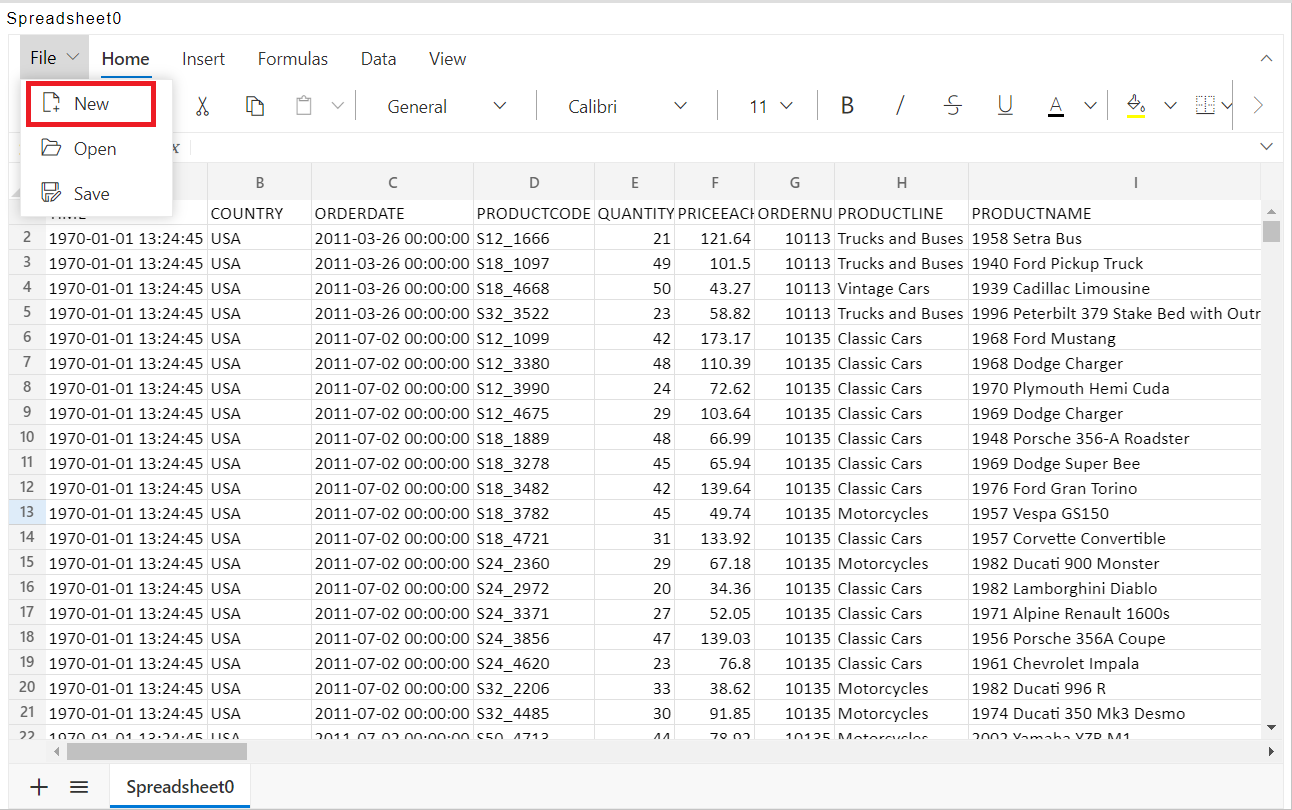The height and width of the screenshot is (810, 1292).
Task: Click the scroll right arrow
Action: [1271, 751]
